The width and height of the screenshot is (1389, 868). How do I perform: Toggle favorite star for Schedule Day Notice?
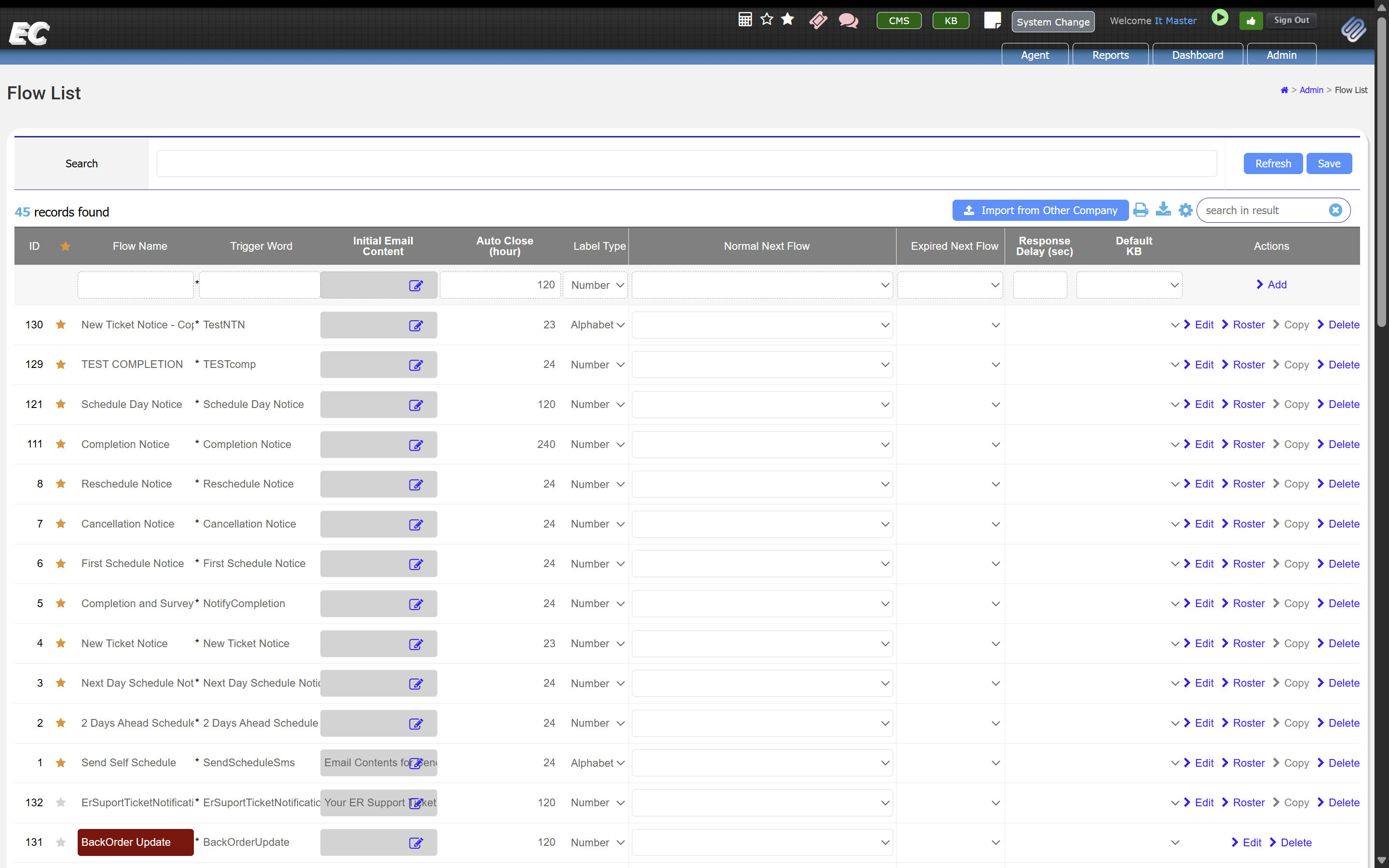click(x=61, y=404)
